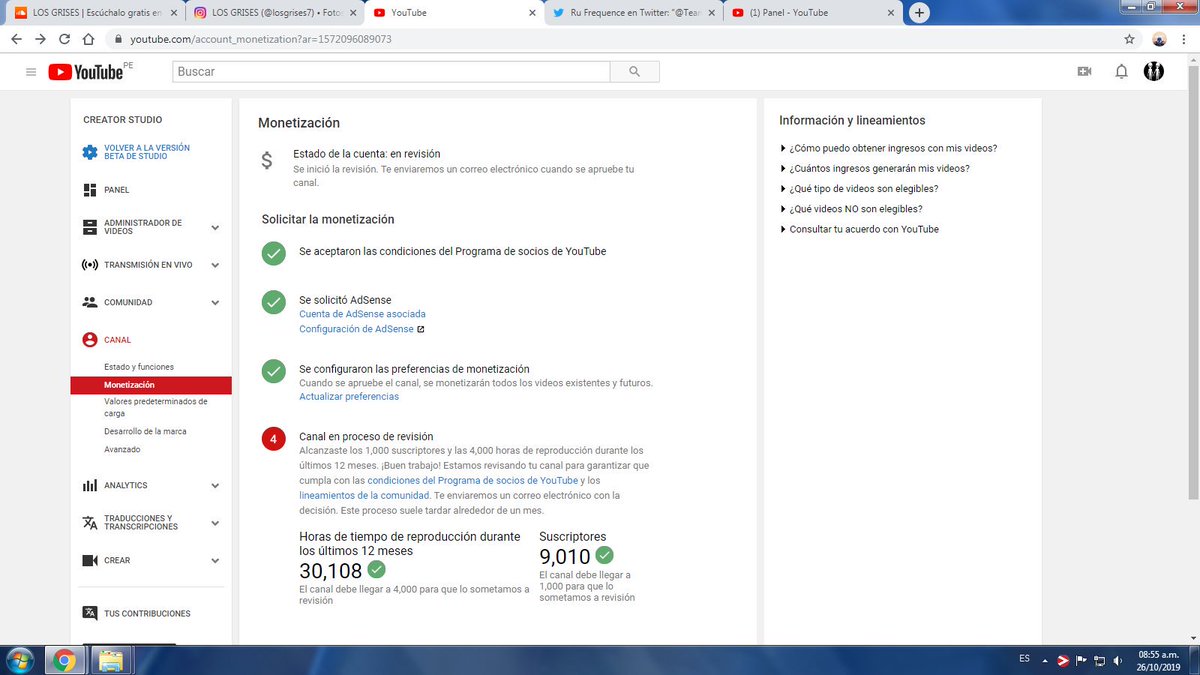The image size is (1200, 675).
Task: Switch to the Ru Frequence Twitter tab
Action: pyautogui.click(x=632, y=13)
